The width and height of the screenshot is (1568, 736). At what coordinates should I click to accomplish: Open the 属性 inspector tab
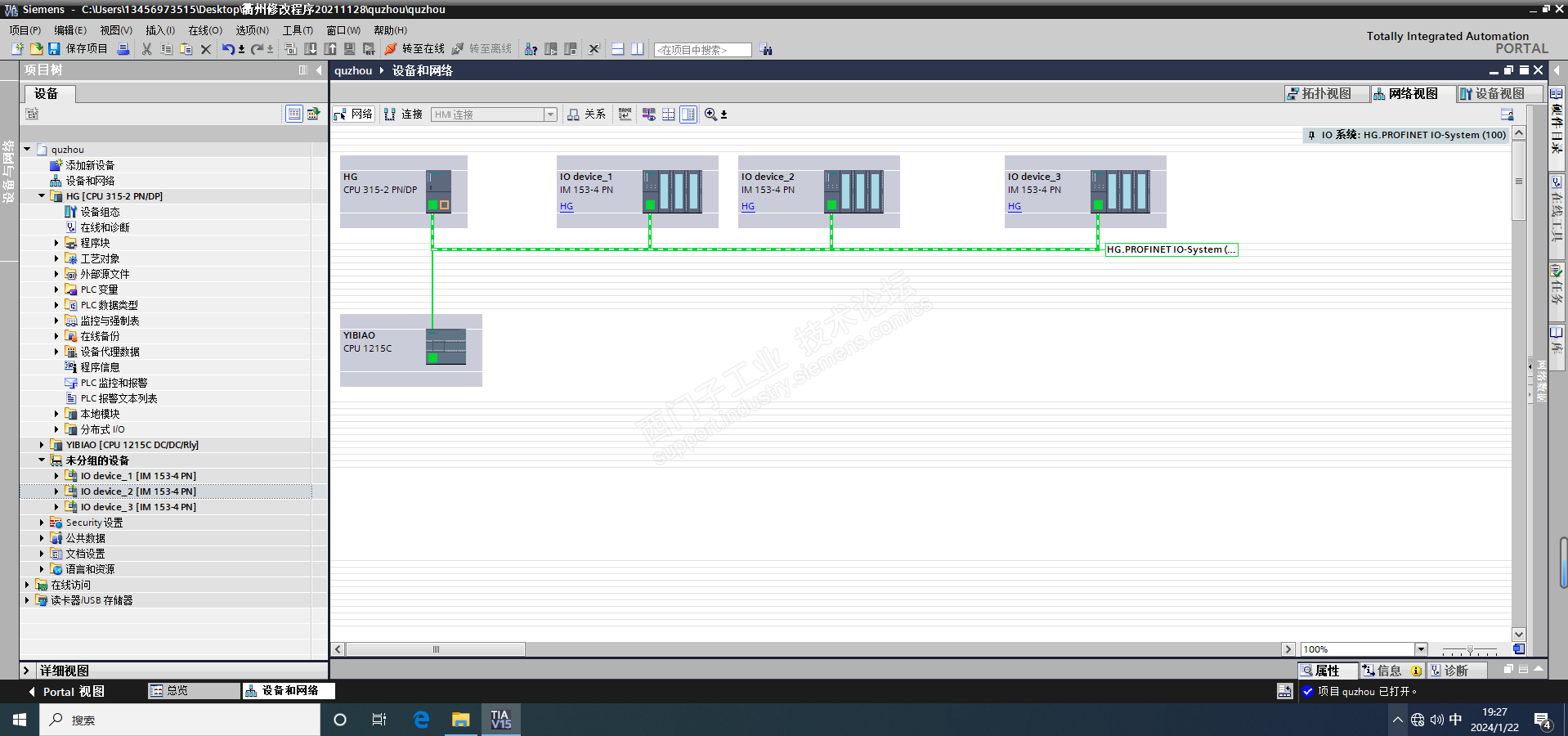(1328, 671)
